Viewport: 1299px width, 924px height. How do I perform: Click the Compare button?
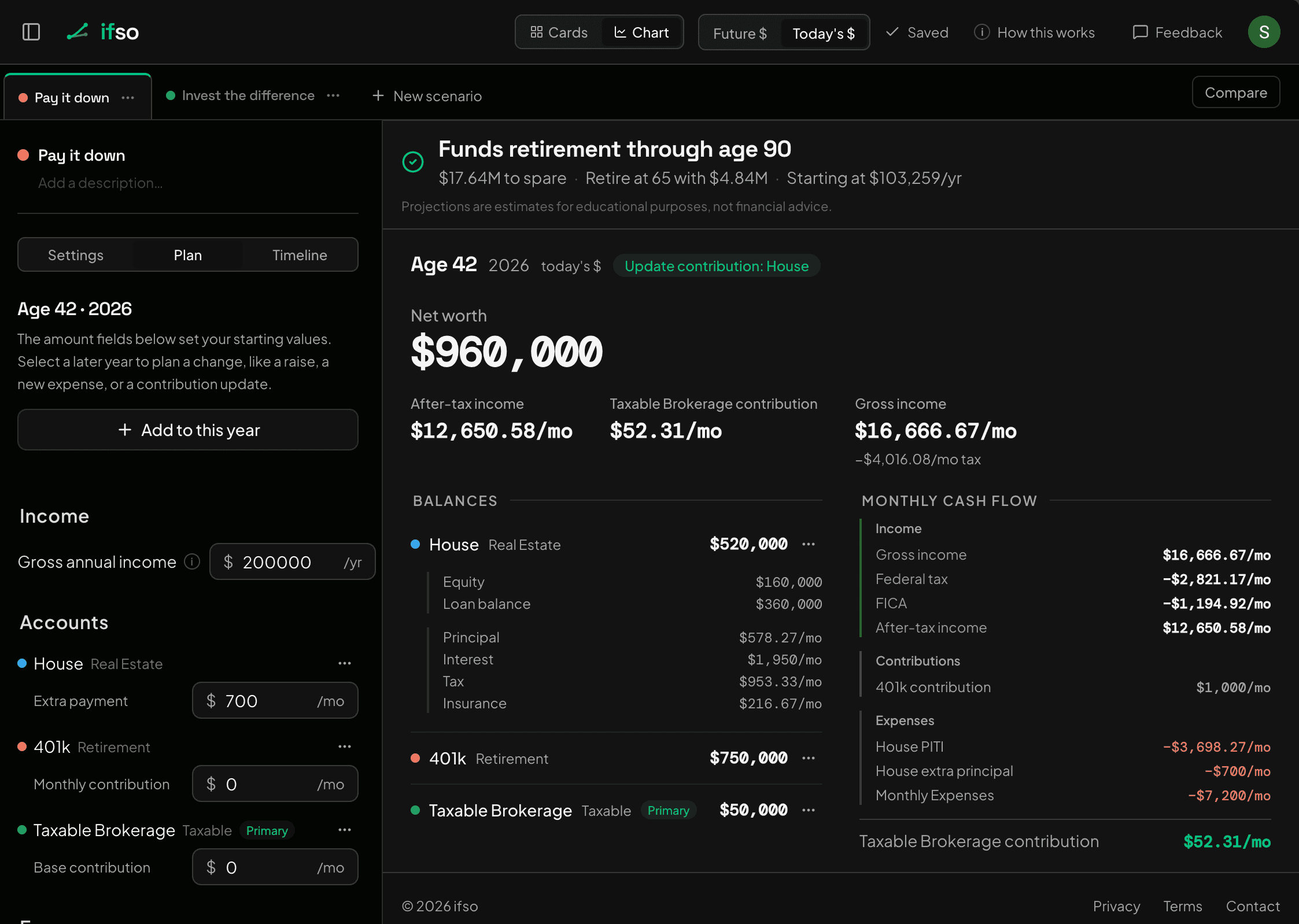tap(1236, 93)
